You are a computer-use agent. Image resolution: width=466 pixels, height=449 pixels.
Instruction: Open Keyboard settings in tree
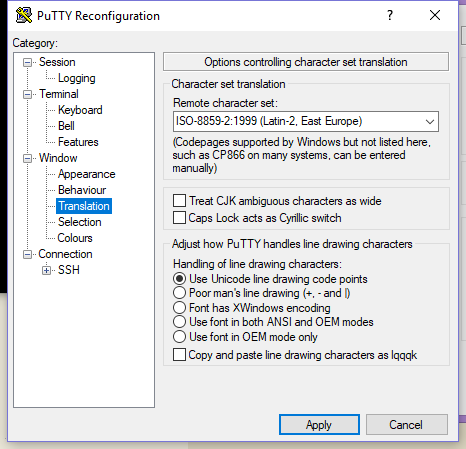coord(80,110)
